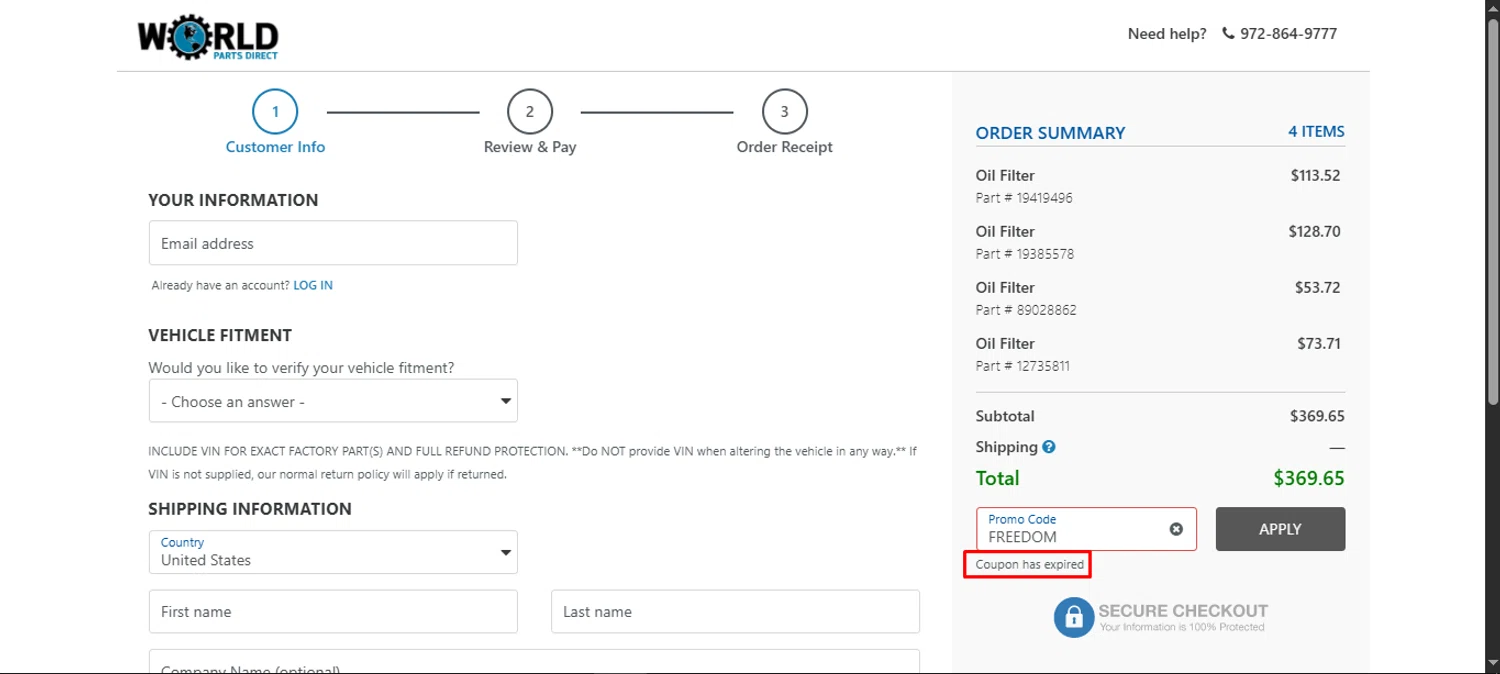
Task: Open the Shipping help question-mark icon
Action: (1049, 447)
